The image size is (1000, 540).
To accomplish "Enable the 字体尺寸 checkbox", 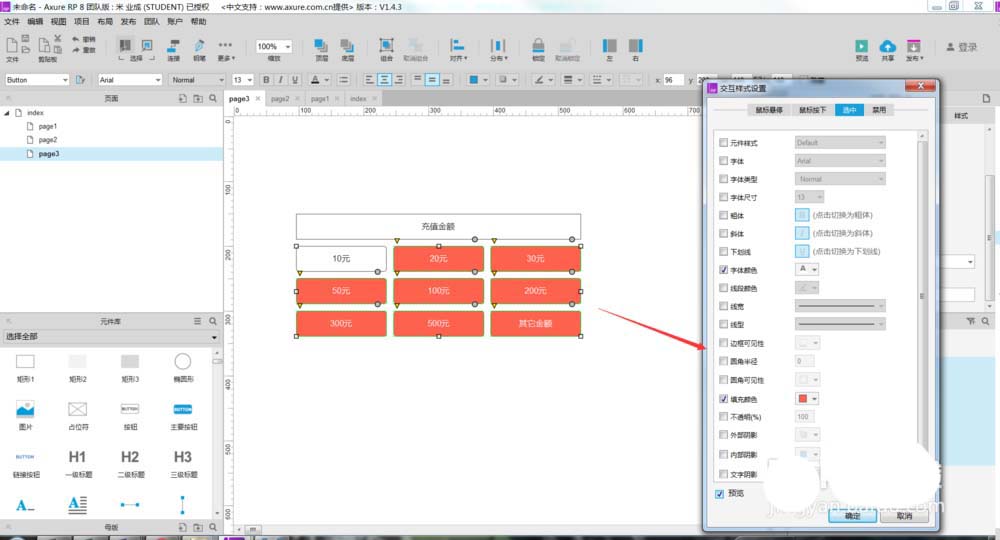I will pyautogui.click(x=723, y=197).
